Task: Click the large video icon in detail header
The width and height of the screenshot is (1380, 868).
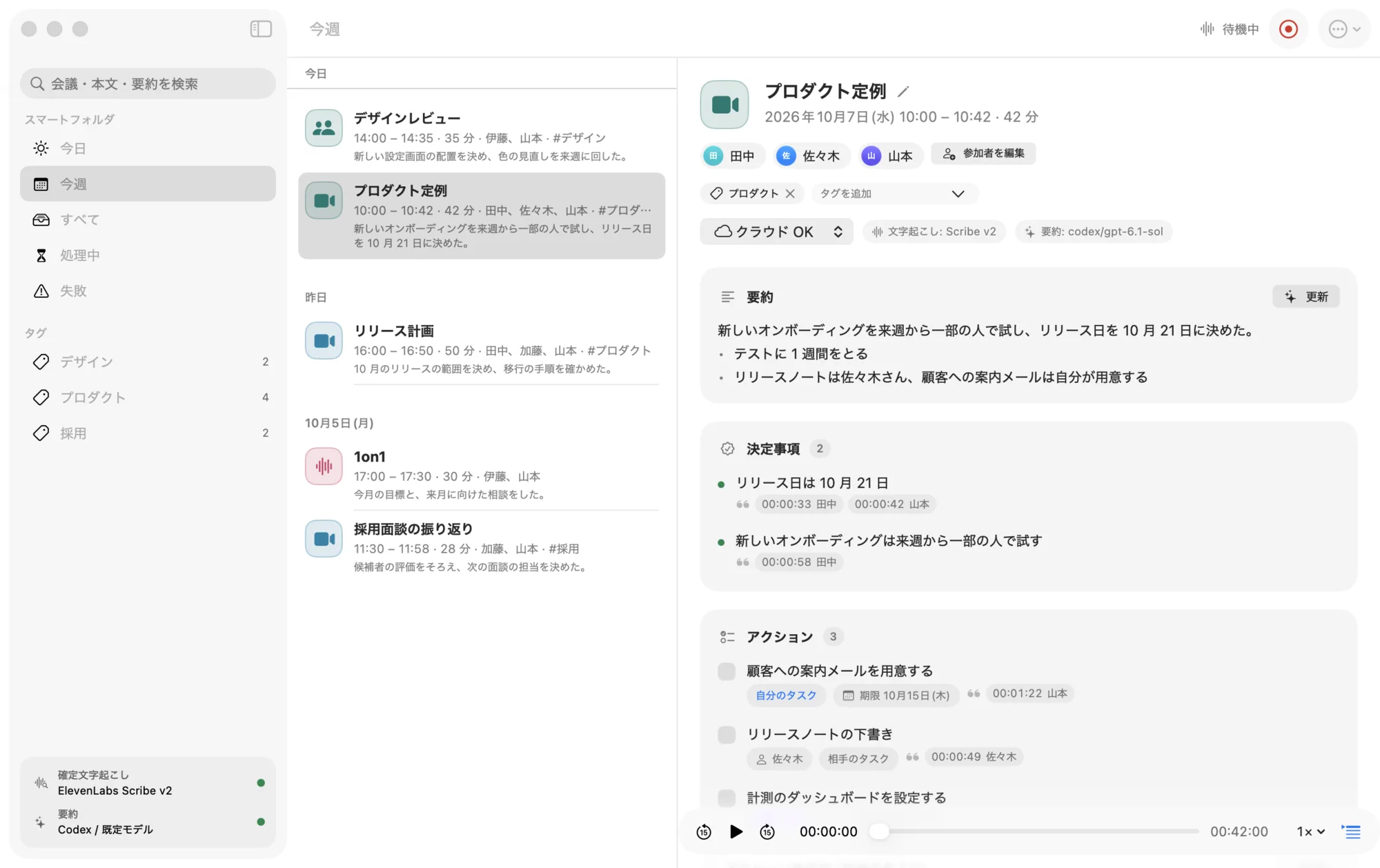Action: tap(724, 105)
